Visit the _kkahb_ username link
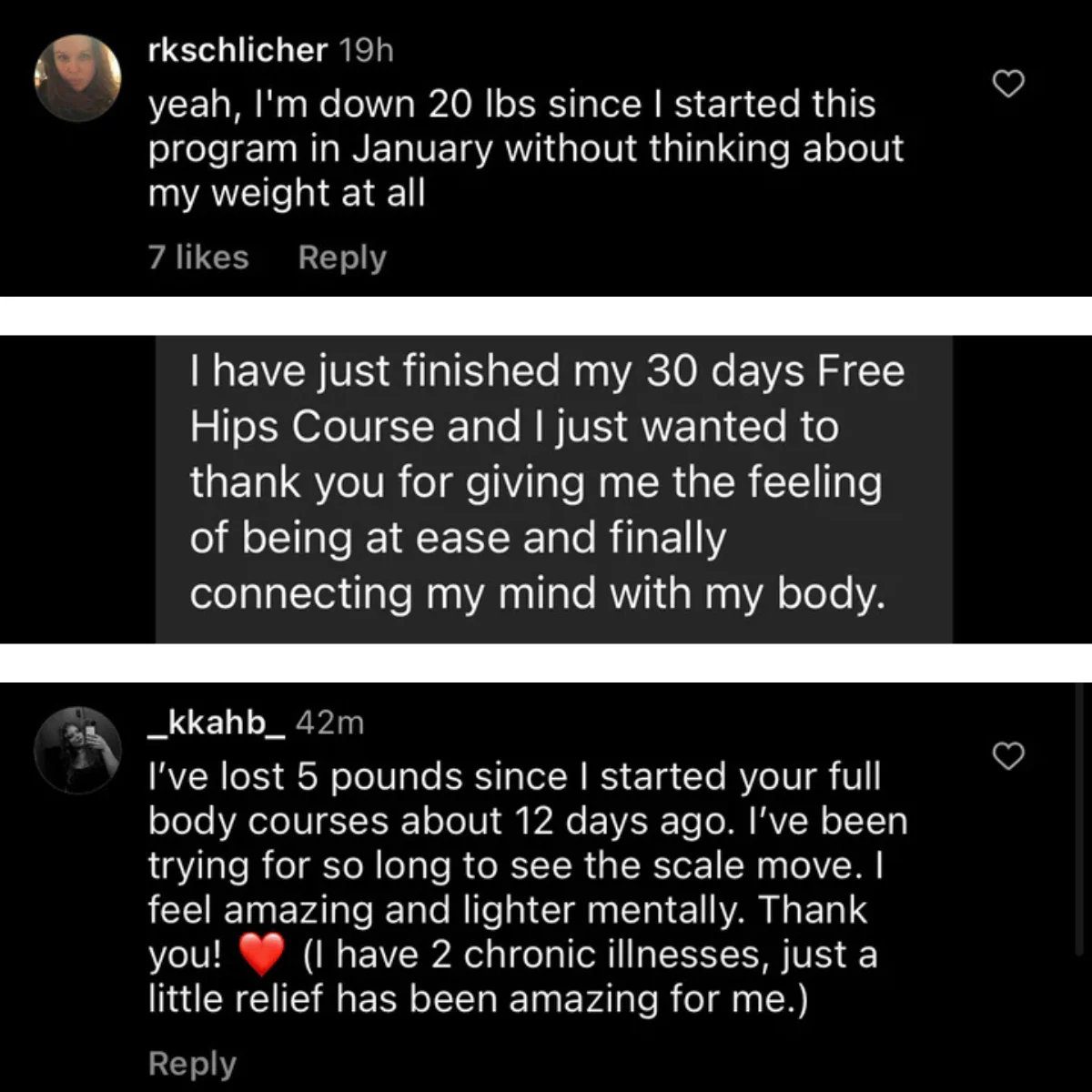1092x1092 pixels. (217, 722)
